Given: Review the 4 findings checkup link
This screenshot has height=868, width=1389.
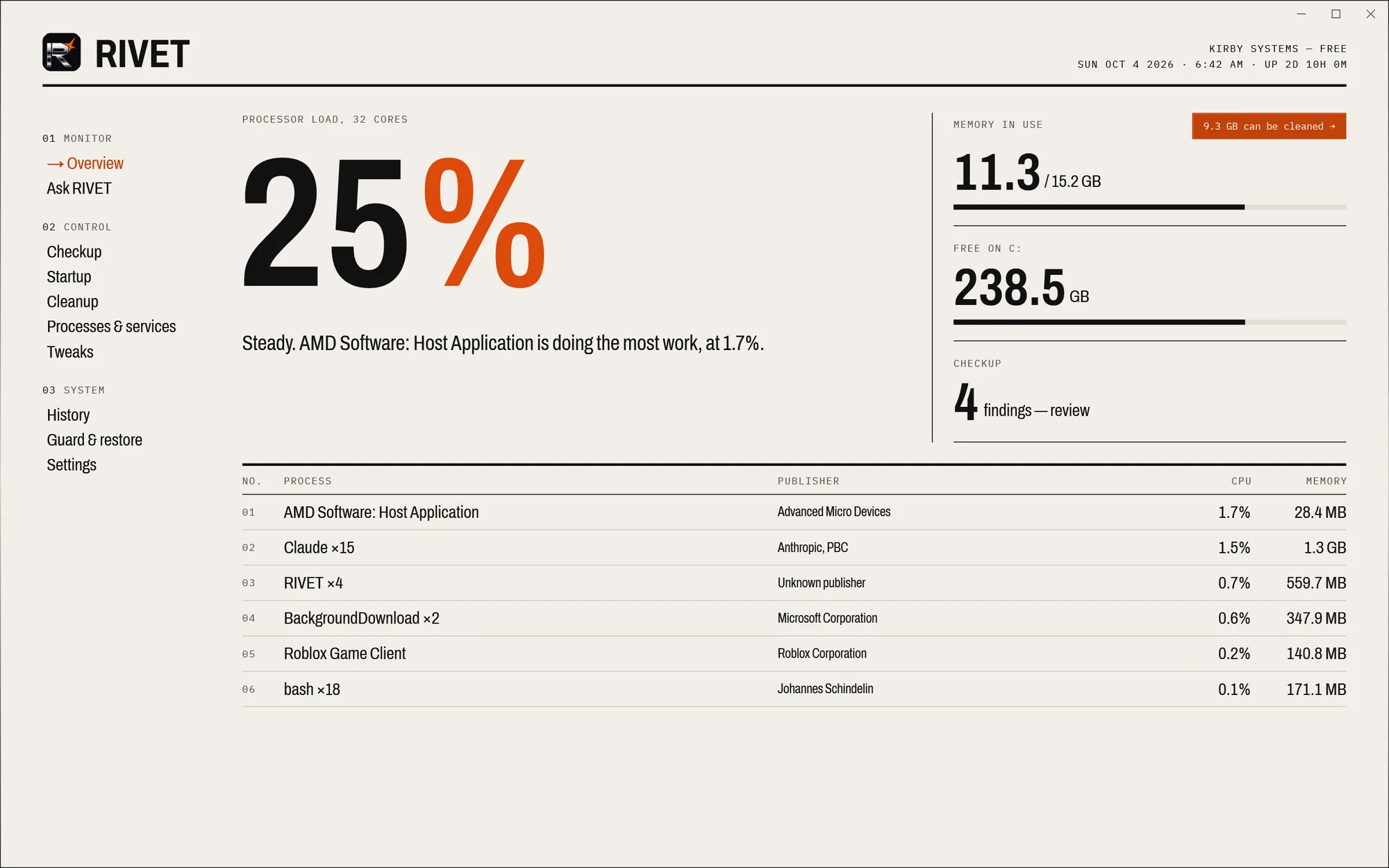Looking at the screenshot, I should pos(1022,403).
